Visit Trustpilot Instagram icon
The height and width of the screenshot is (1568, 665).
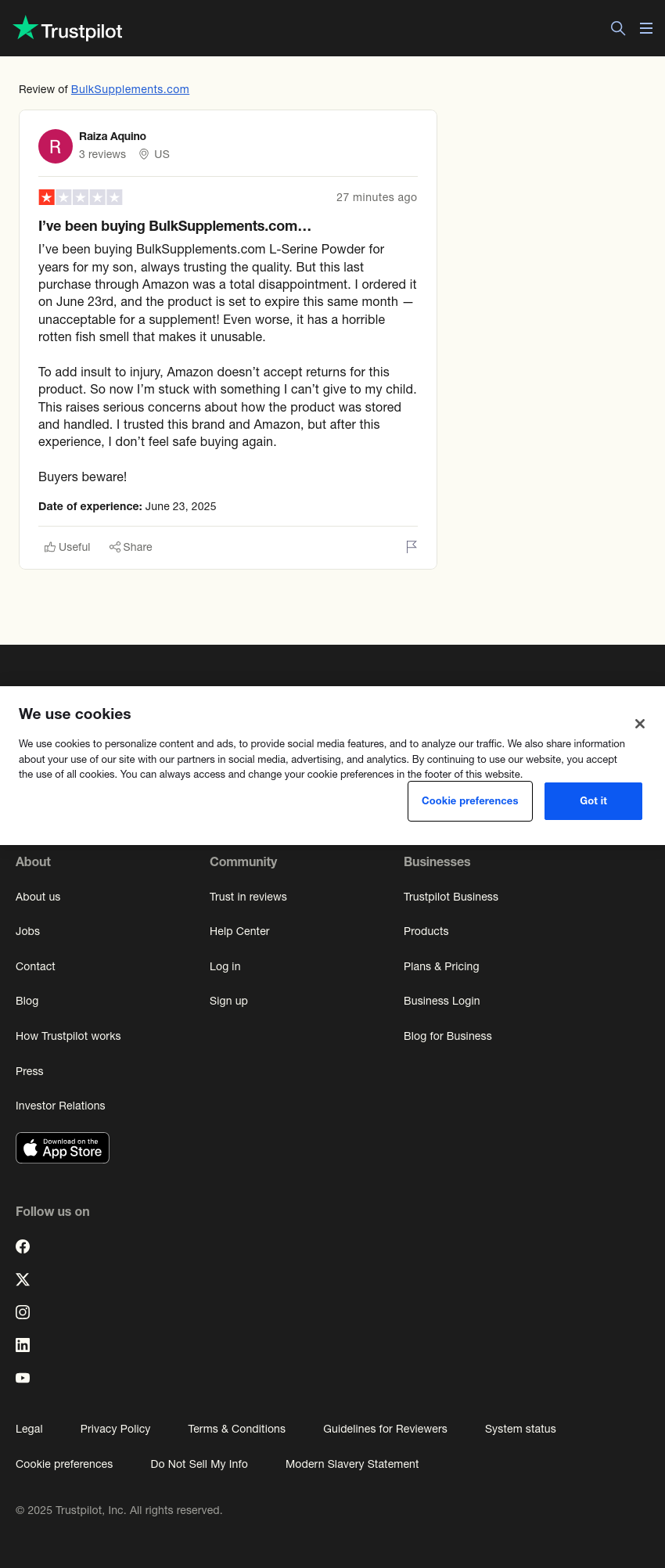tap(23, 1312)
